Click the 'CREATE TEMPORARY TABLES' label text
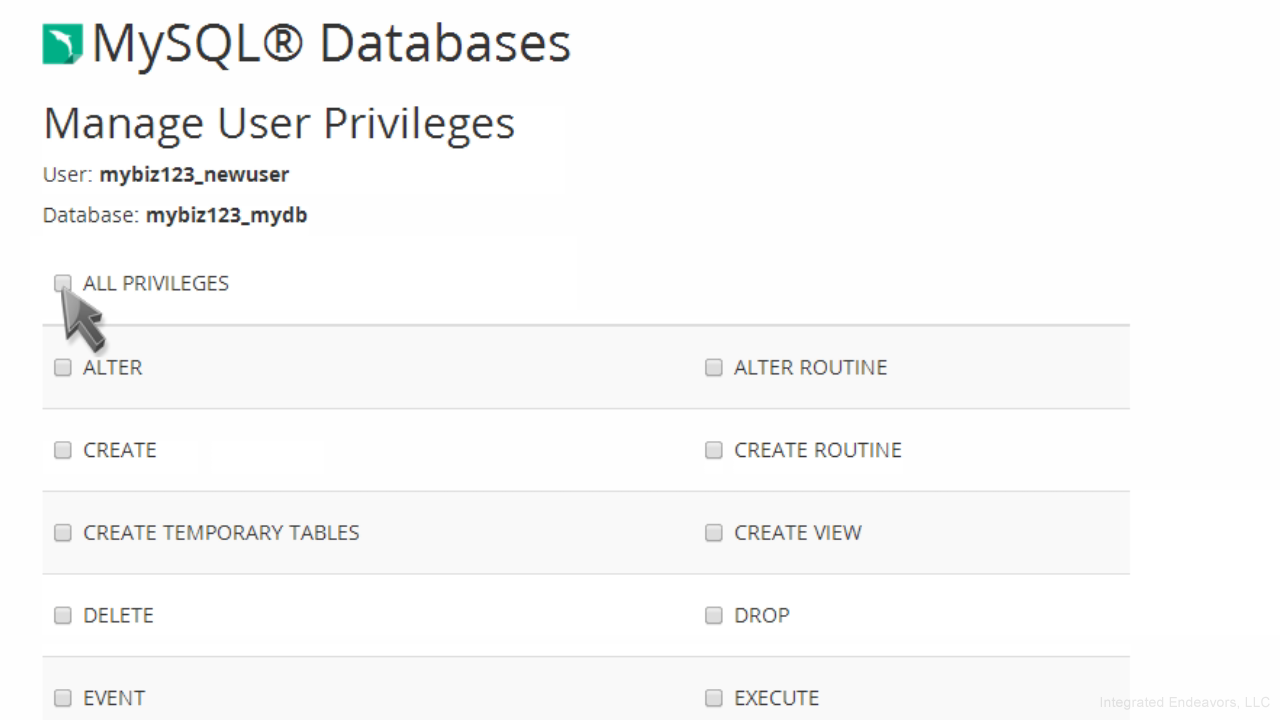Screen dimensions: 1280x720 (221, 533)
